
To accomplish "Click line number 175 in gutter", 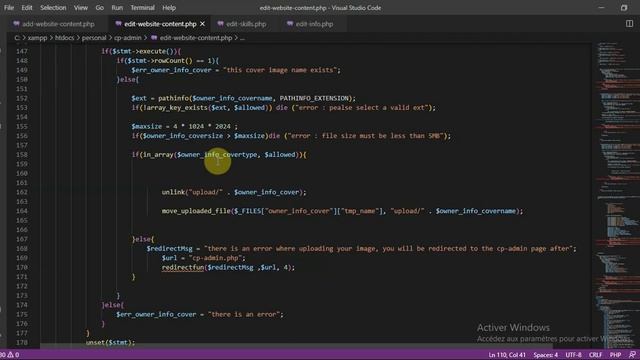I will tap(22, 314).
